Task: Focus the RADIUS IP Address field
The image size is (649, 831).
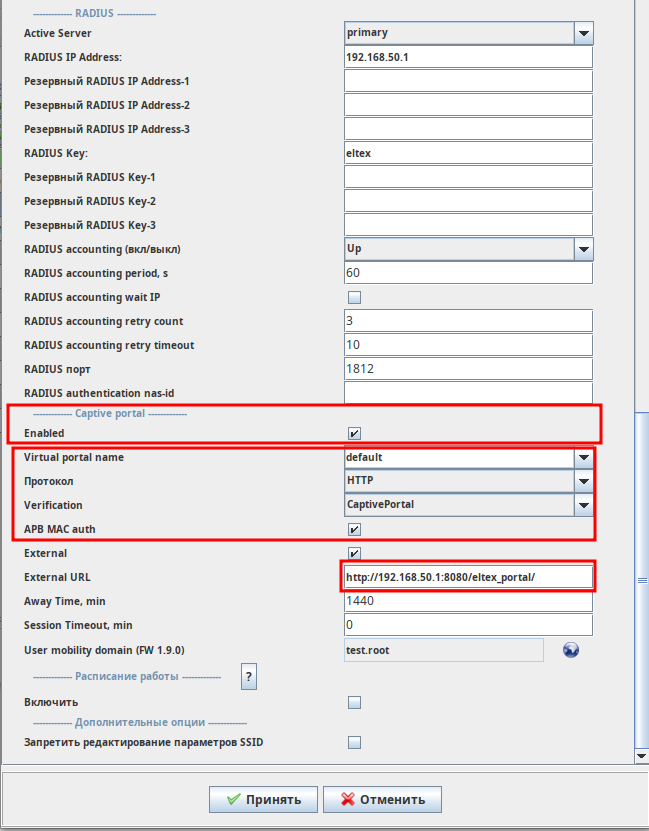Action: [468, 57]
